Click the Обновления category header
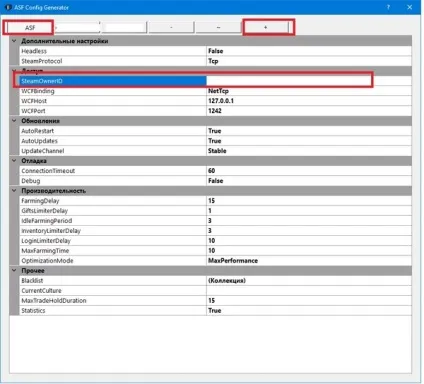The width and height of the screenshot is (424, 384). (x=211, y=121)
